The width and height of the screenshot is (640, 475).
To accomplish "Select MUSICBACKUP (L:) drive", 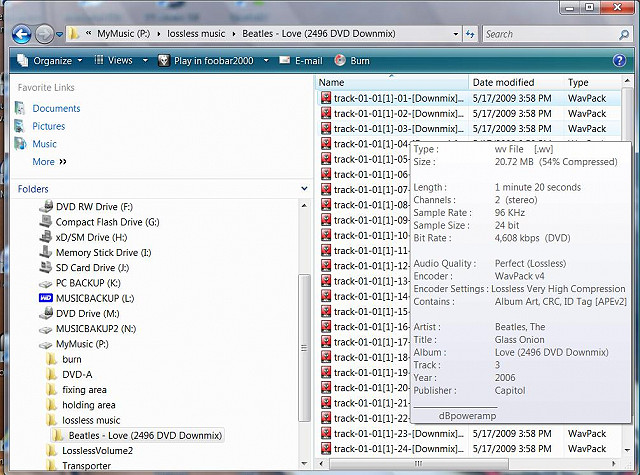I will pyautogui.click(x=95, y=298).
